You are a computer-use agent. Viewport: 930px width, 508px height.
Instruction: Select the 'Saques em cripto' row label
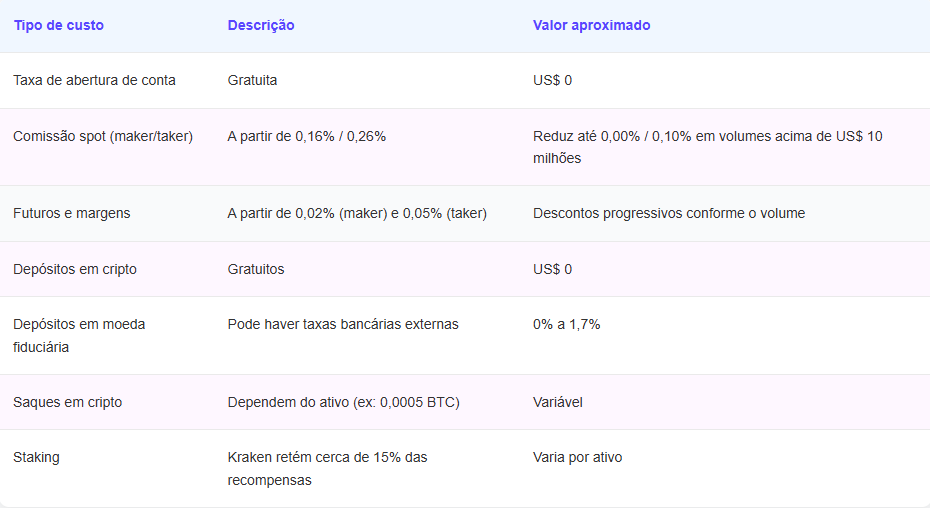pos(67,402)
